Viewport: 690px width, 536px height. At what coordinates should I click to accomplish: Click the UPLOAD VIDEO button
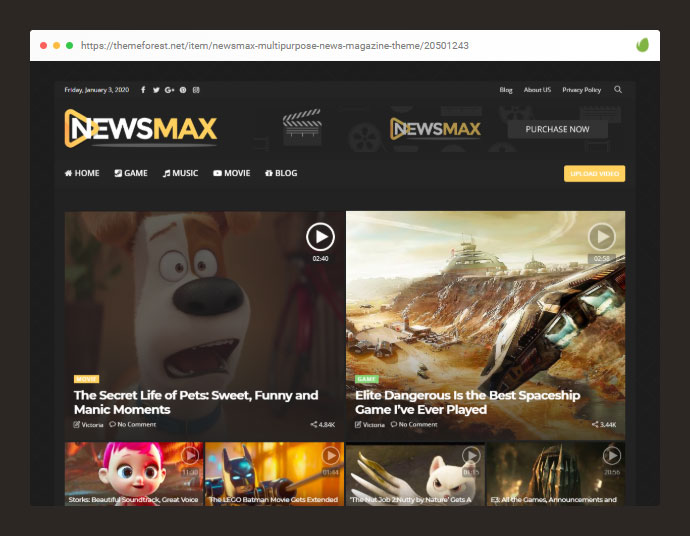(x=595, y=173)
